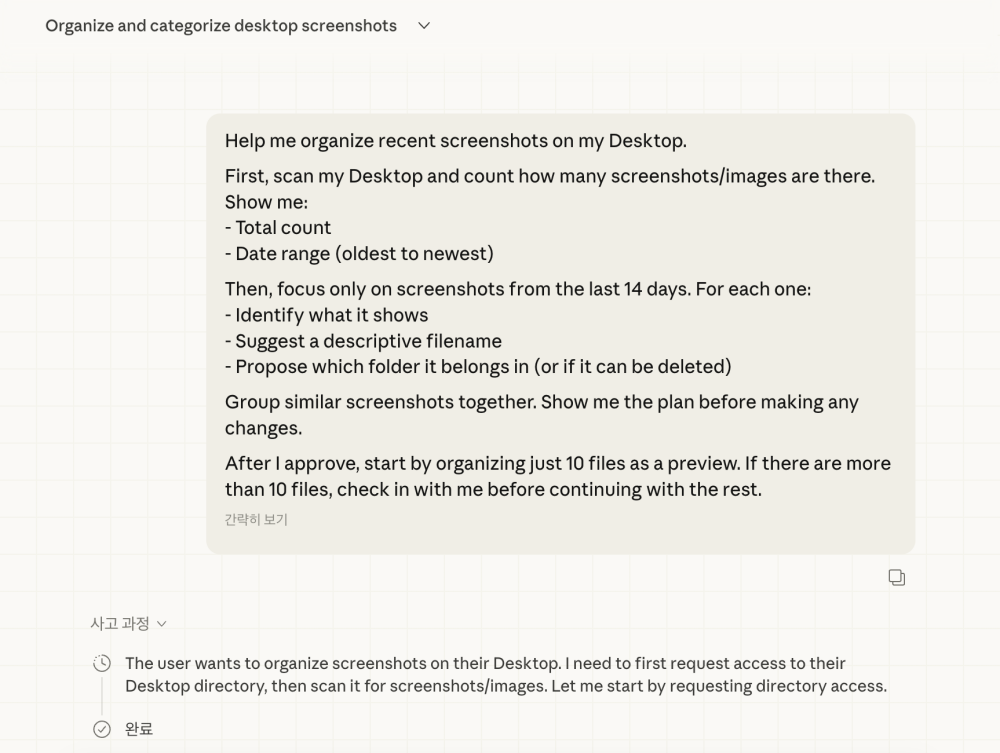Select the "완료" status label

[x=139, y=729]
